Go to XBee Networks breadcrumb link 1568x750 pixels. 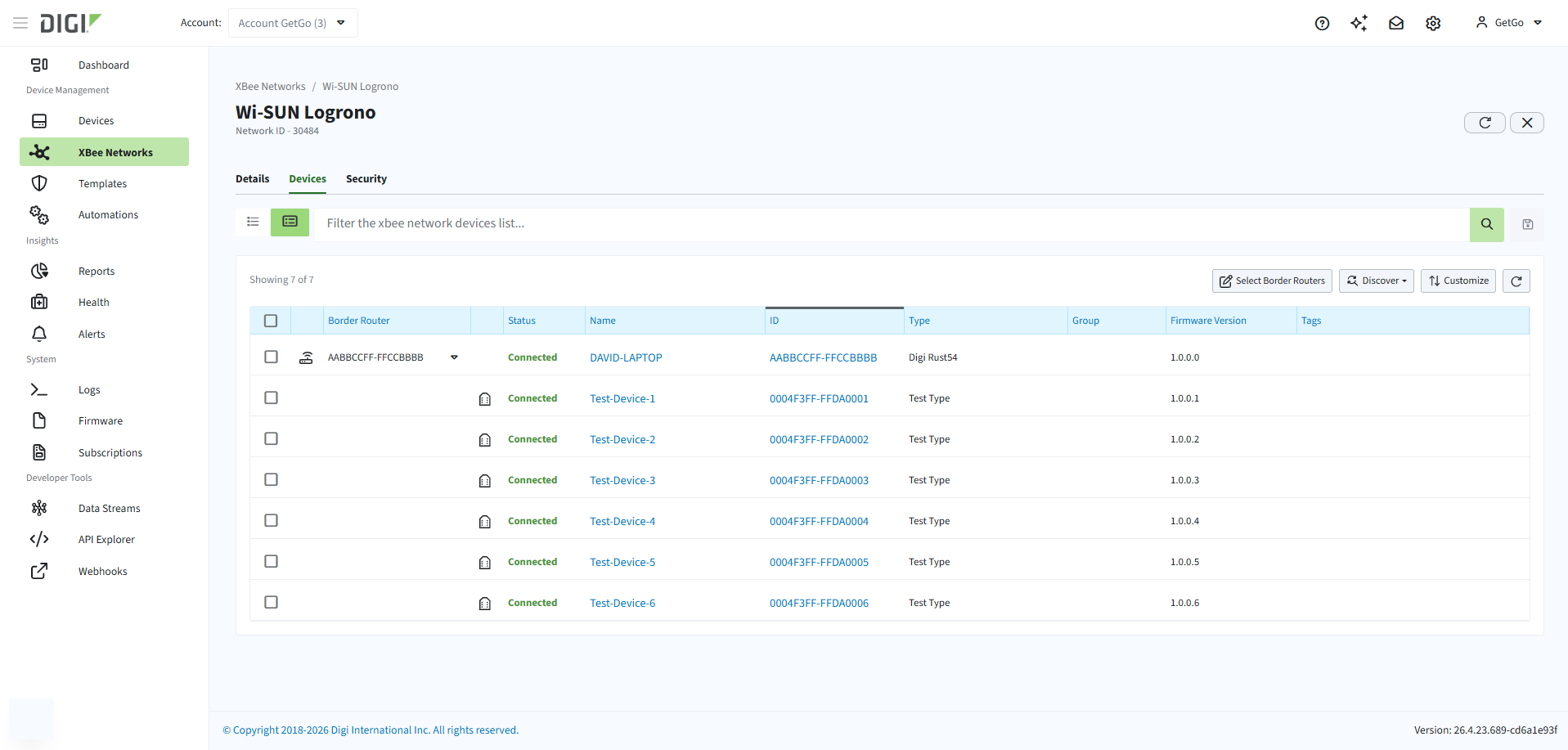coord(270,87)
